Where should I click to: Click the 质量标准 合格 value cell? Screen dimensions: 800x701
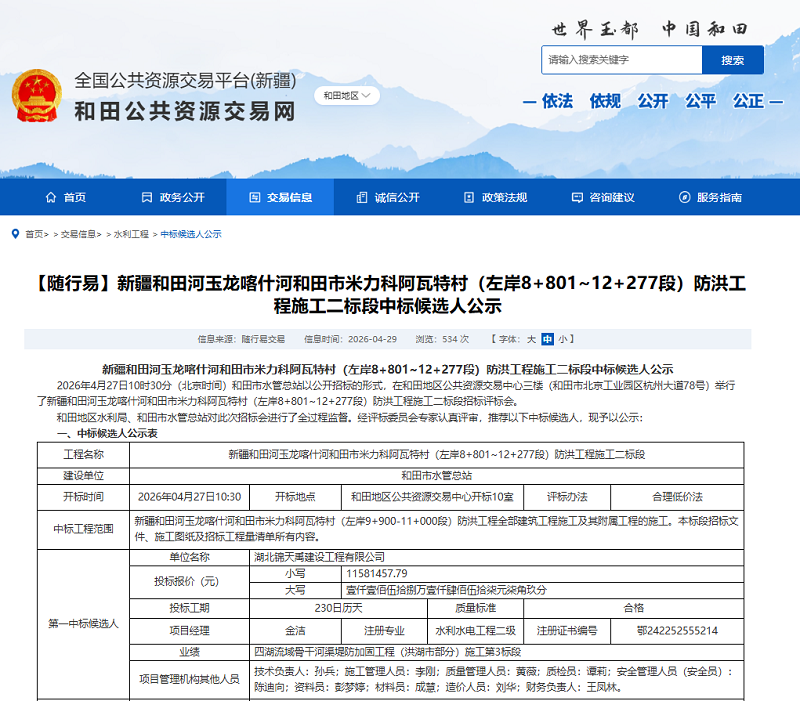tap(633, 608)
